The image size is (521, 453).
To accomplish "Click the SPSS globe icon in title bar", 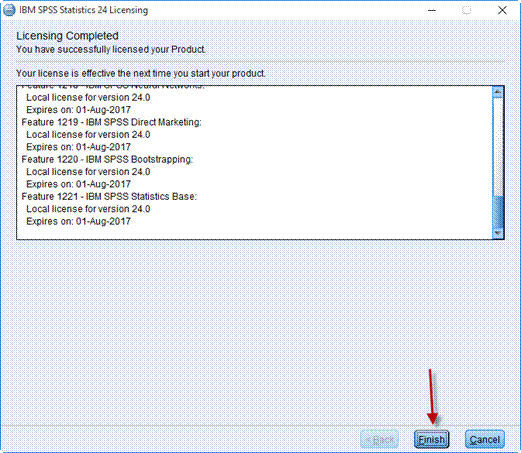I will (x=9, y=10).
